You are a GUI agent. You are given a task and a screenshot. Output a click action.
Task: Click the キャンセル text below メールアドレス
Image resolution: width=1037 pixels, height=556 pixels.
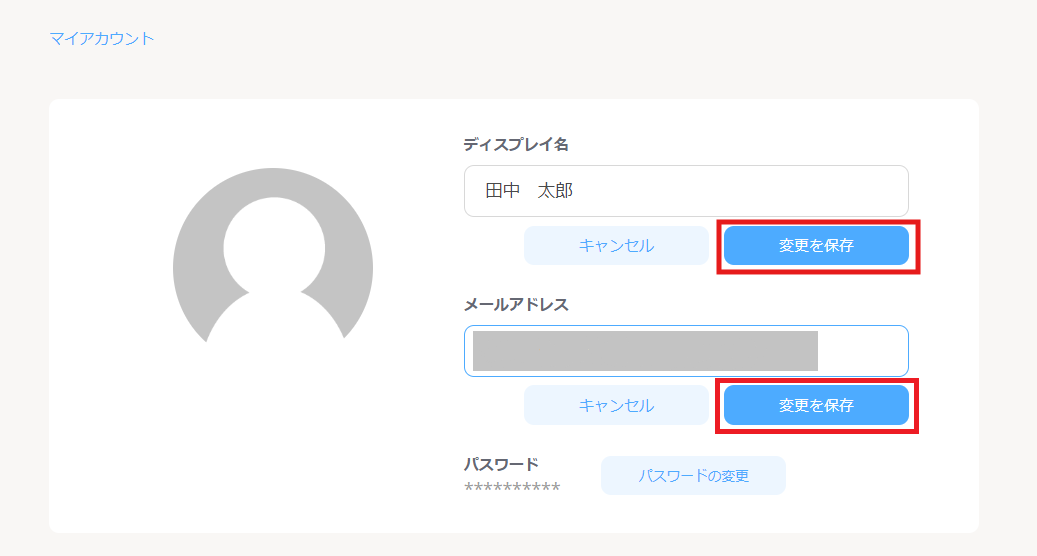coord(616,406)
